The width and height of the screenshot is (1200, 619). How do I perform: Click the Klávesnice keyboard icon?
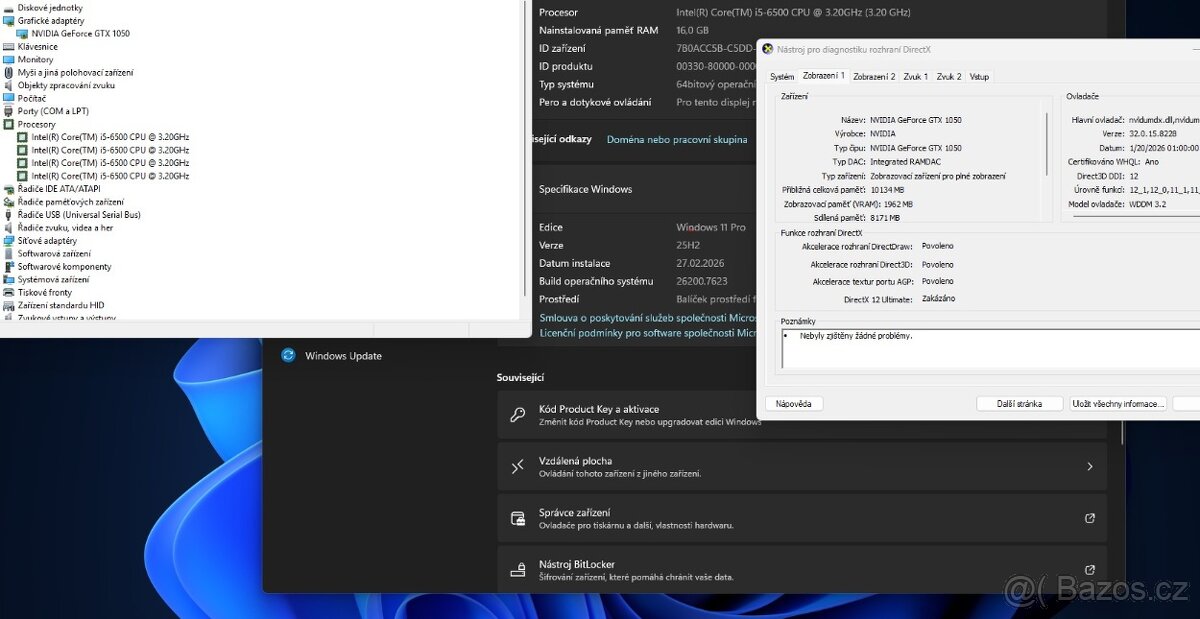pos(9,47)
